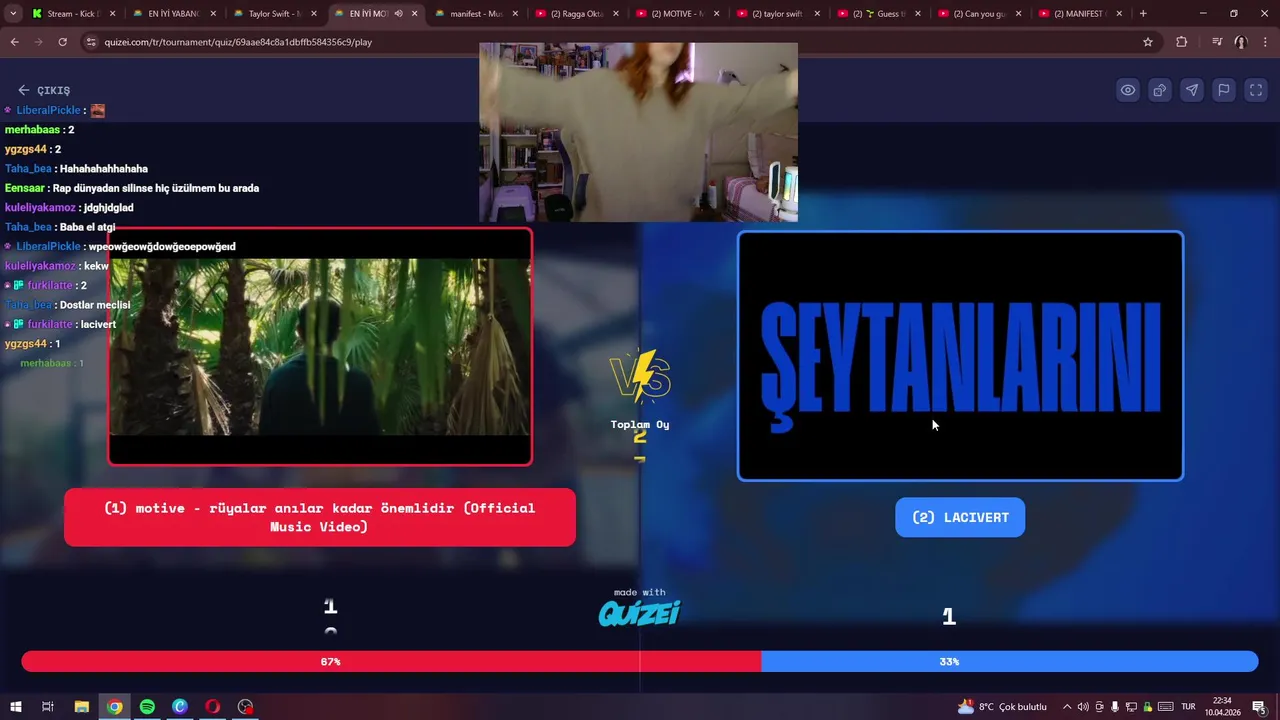Viewport: 1280px width, 720px height.
Task: Open a new browser tab
Action: pos(1143,14)
